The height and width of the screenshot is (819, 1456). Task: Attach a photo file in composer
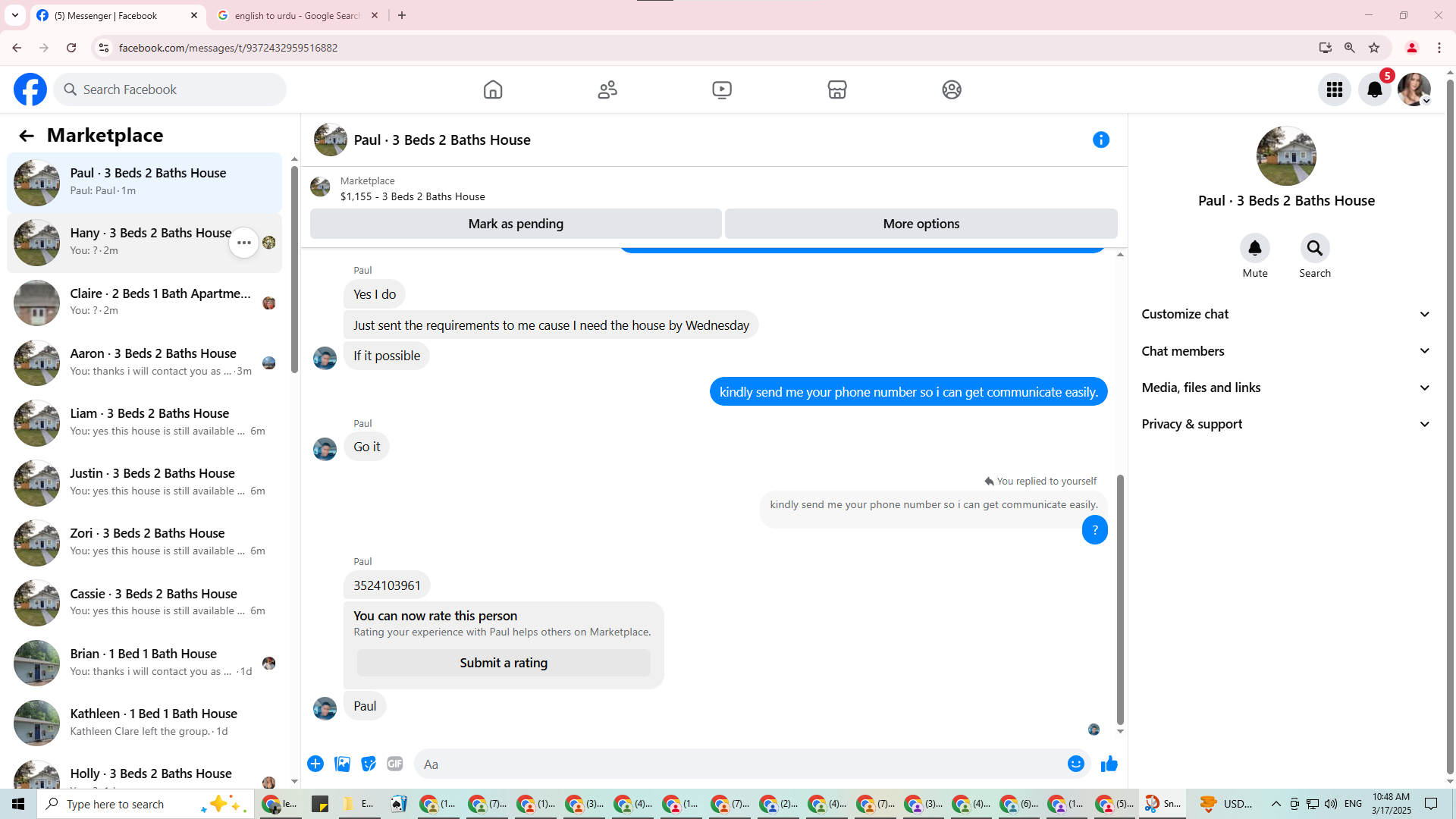point(342,764)
